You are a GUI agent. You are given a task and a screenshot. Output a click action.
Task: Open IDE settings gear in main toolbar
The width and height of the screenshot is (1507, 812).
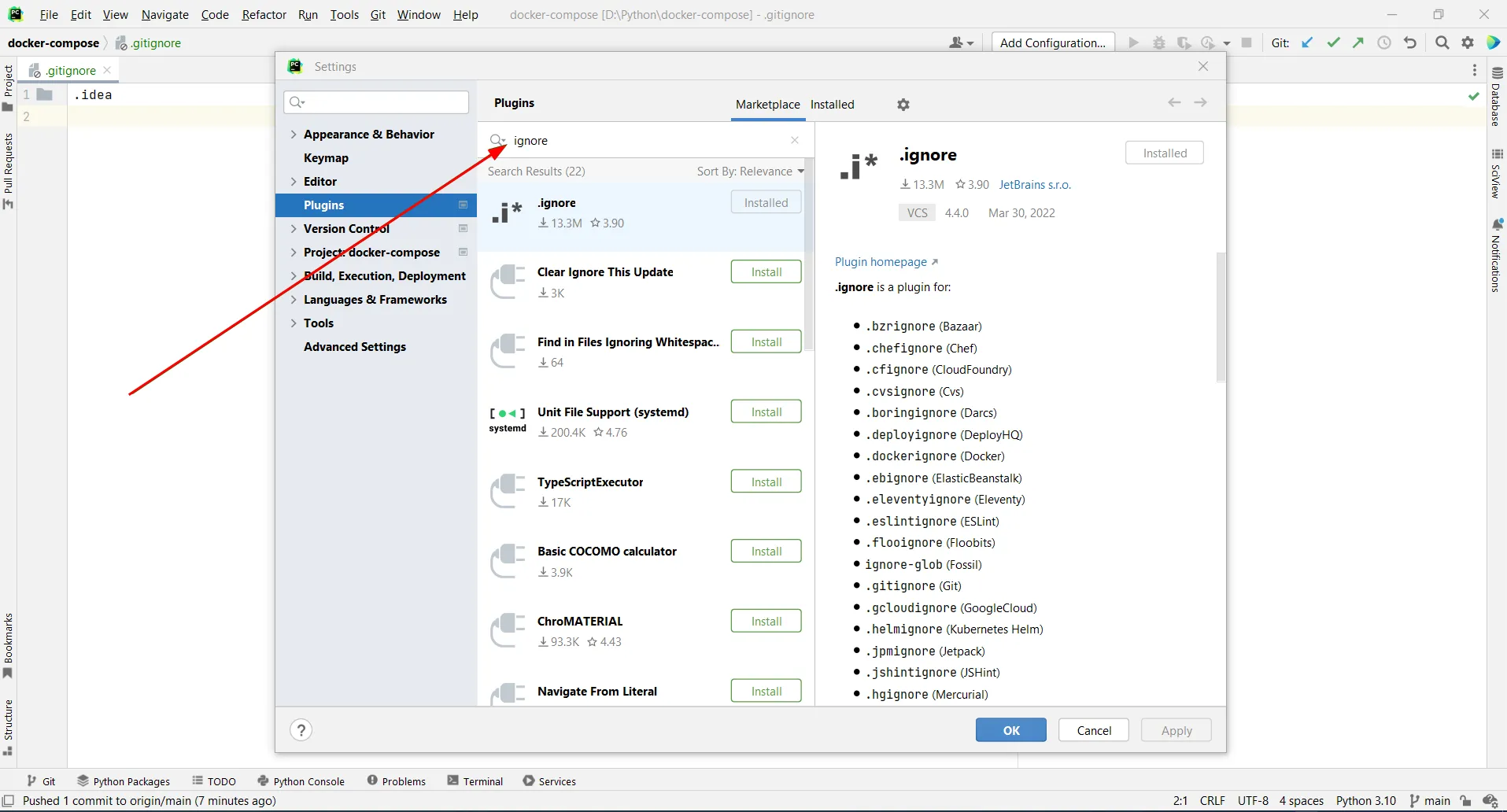(1468, 42)
